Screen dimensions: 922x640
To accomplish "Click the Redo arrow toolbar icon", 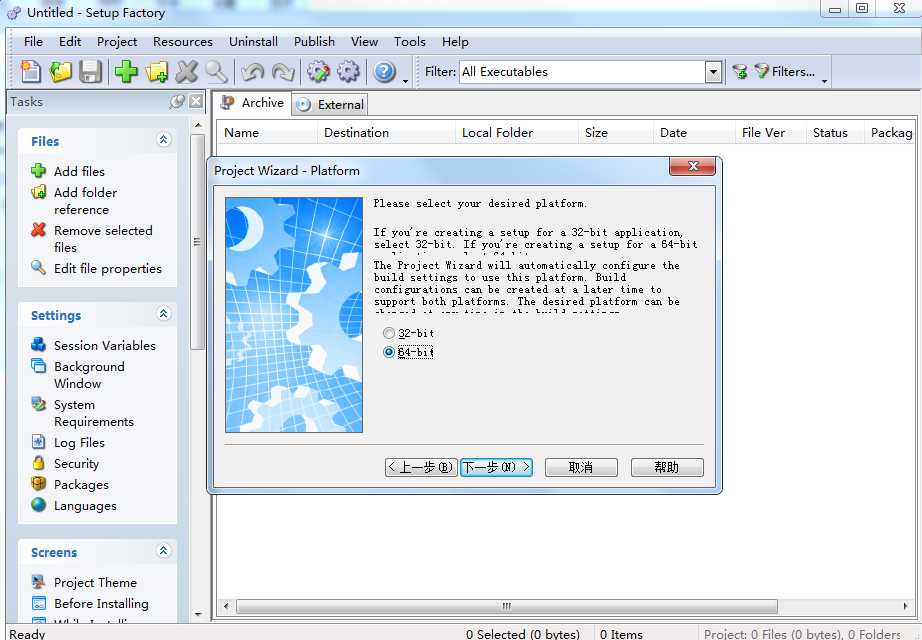I will click(283, 72).
